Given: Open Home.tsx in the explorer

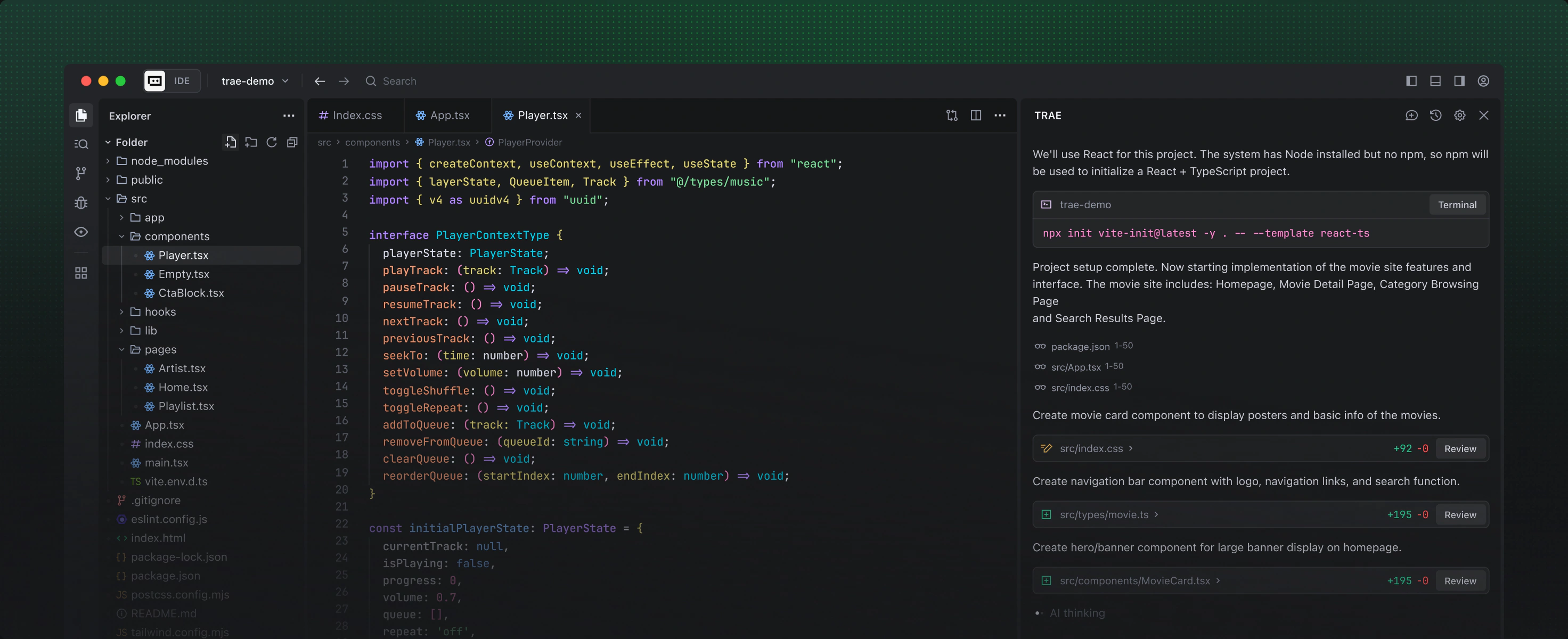Looking at the screenshot, I should pos(183,387).
